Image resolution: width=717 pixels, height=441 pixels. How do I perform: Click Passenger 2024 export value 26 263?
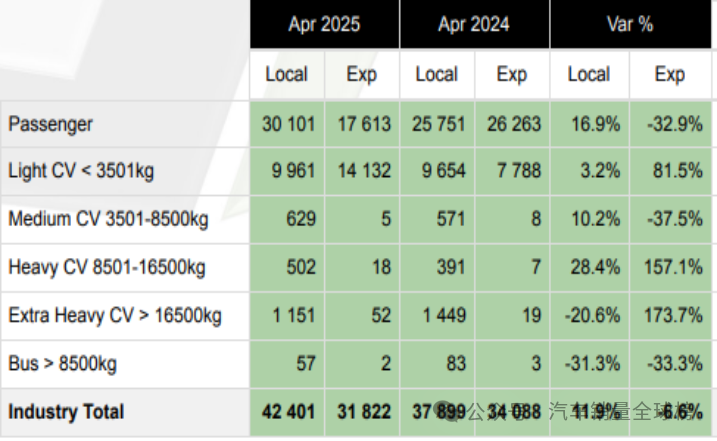[514, 124]
